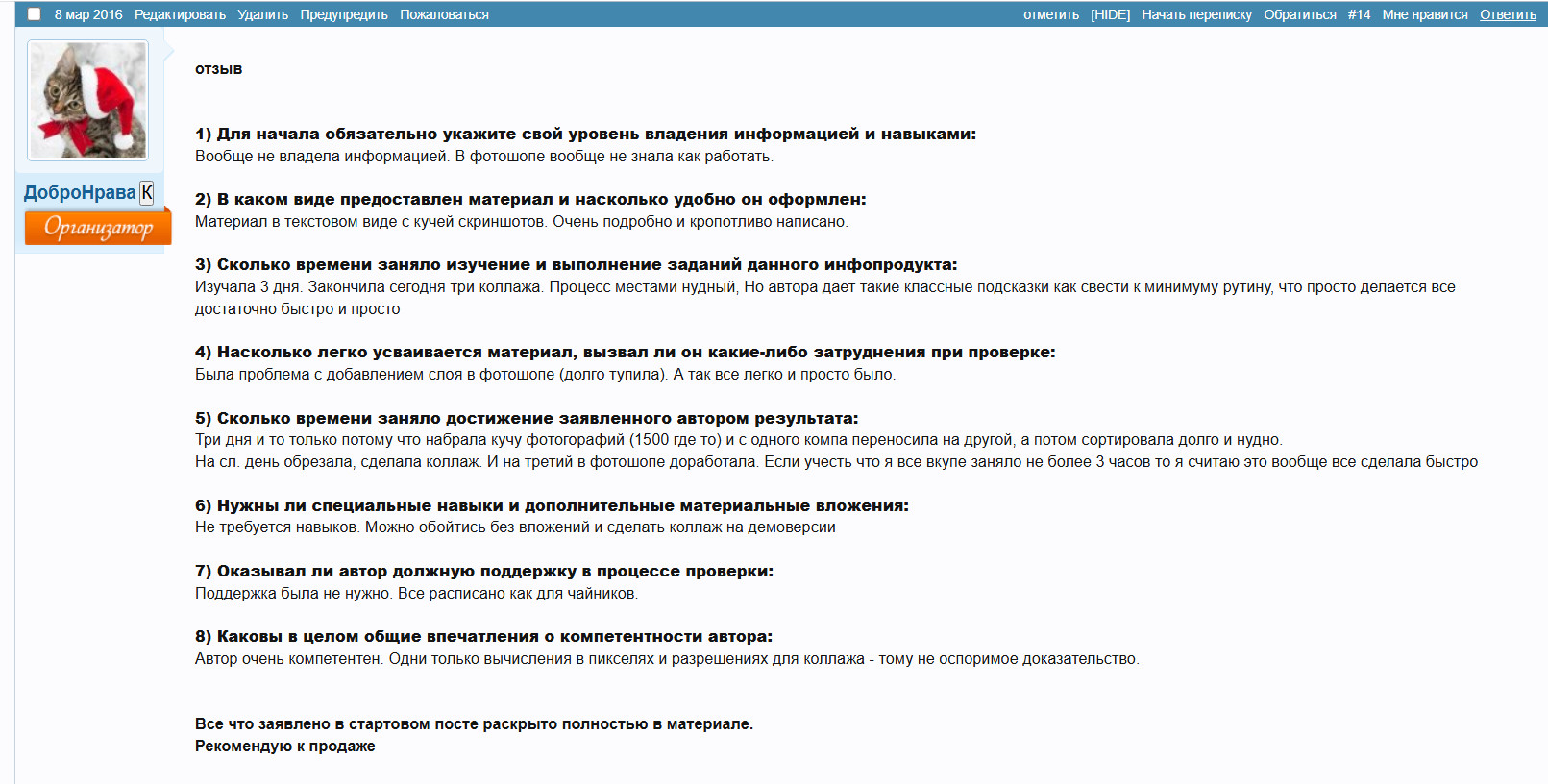
Task: Click the answer about проблема с добавлением слоя
Action: (545, 375)
